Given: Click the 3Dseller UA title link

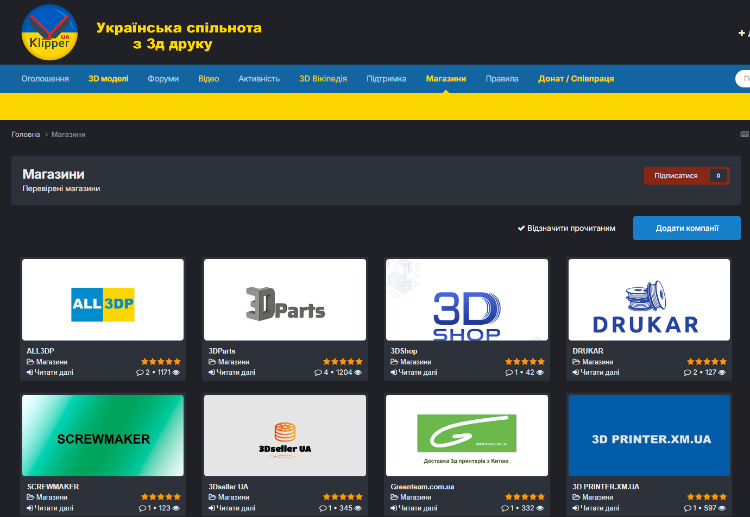Looking at the screenshot, I should [228, 486].
